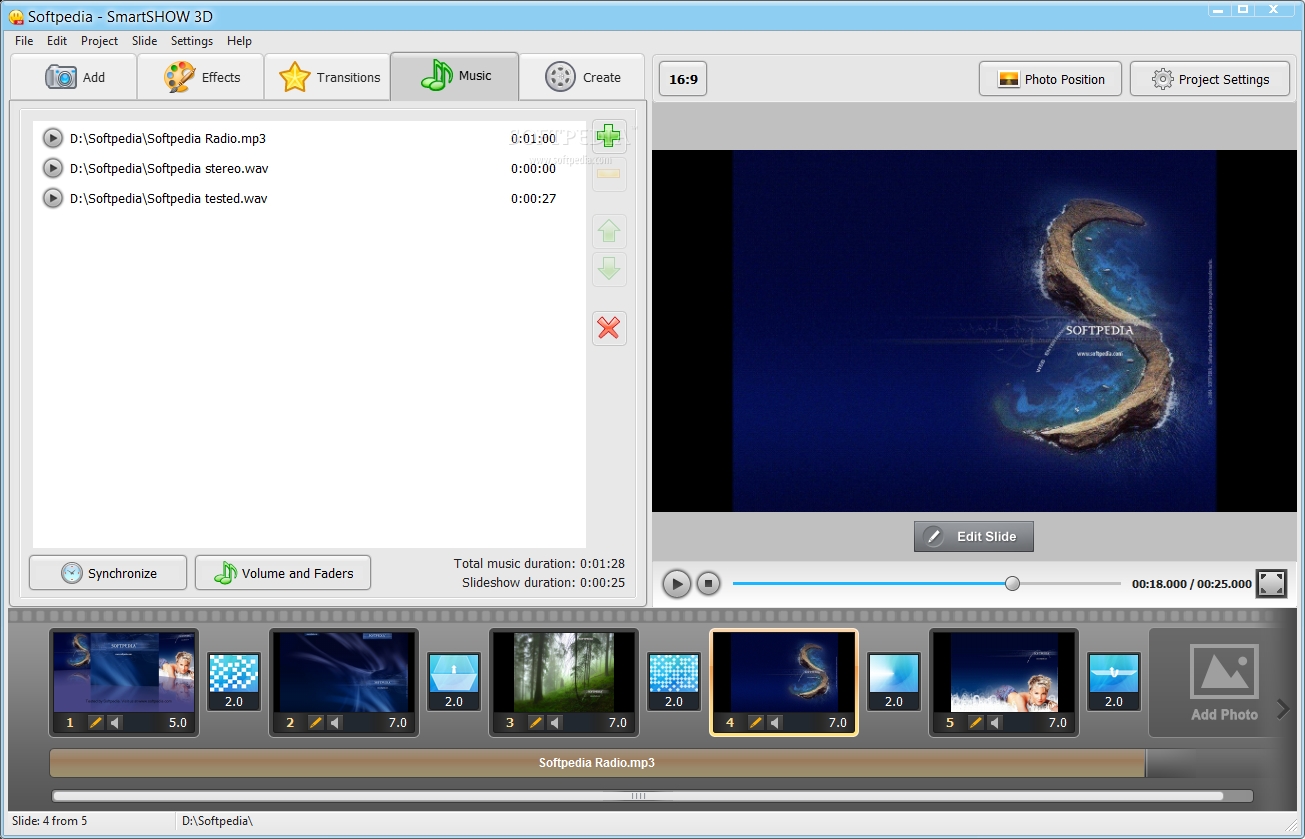Switch to the Create tab
Image resolution: width=1305 pixels, height=839 pixels.
pos(582,77)
